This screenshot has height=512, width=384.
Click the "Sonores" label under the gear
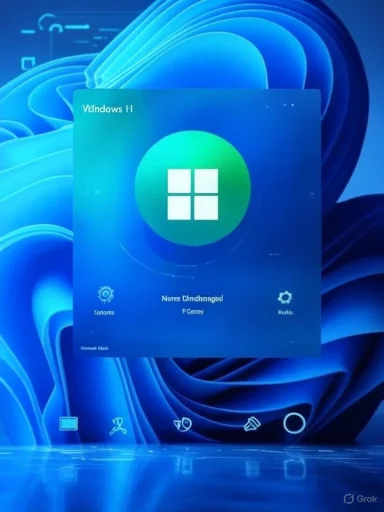[104, 313]
